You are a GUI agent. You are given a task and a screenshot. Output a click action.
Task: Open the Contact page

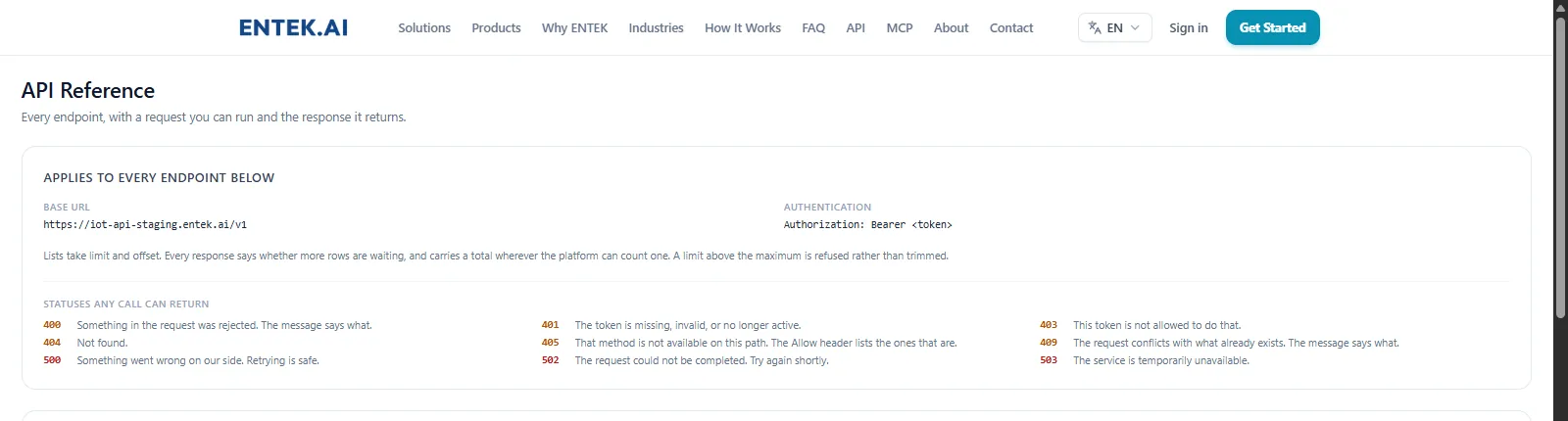[1011, 27]
